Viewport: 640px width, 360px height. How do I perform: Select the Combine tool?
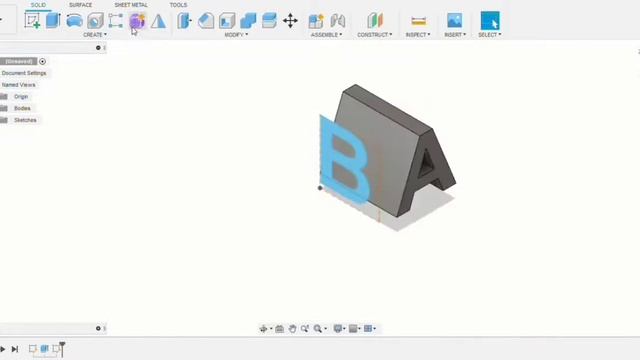(248, 20)
